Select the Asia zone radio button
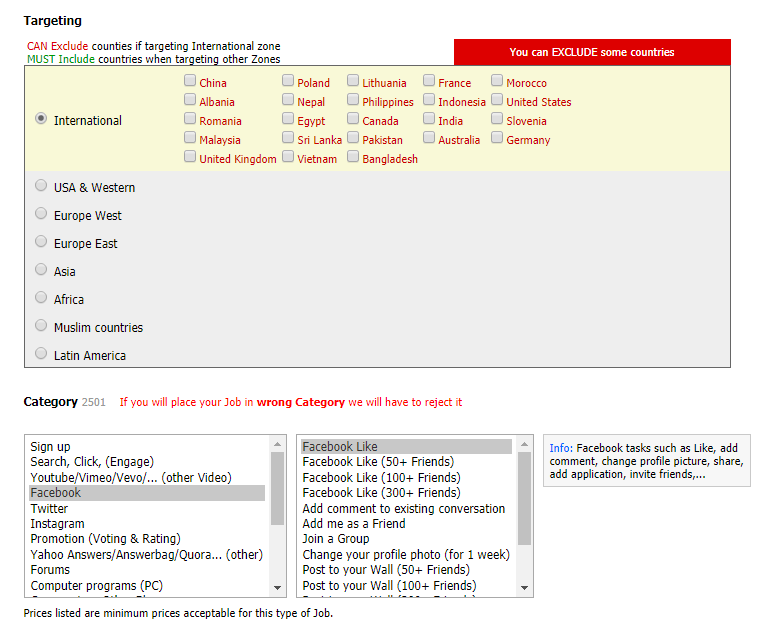 [41, 269]
